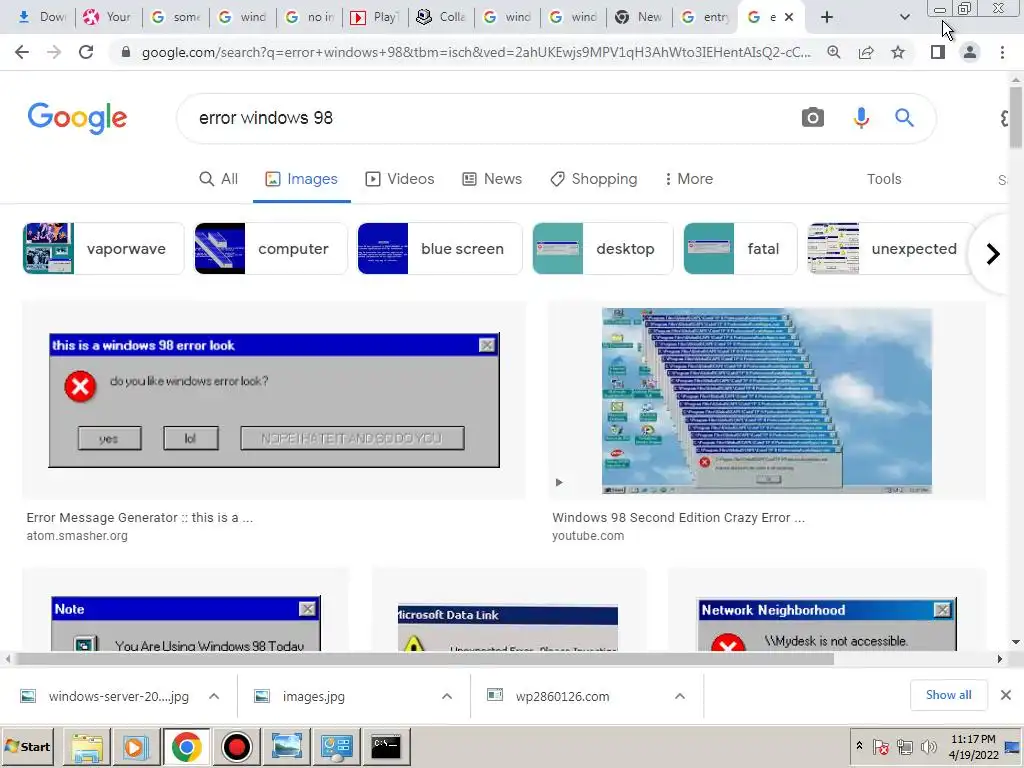Click the horizontal page scrollbar
This screenshot has height=768, width=1024.
pyautogui.click(x=424, y=659)
